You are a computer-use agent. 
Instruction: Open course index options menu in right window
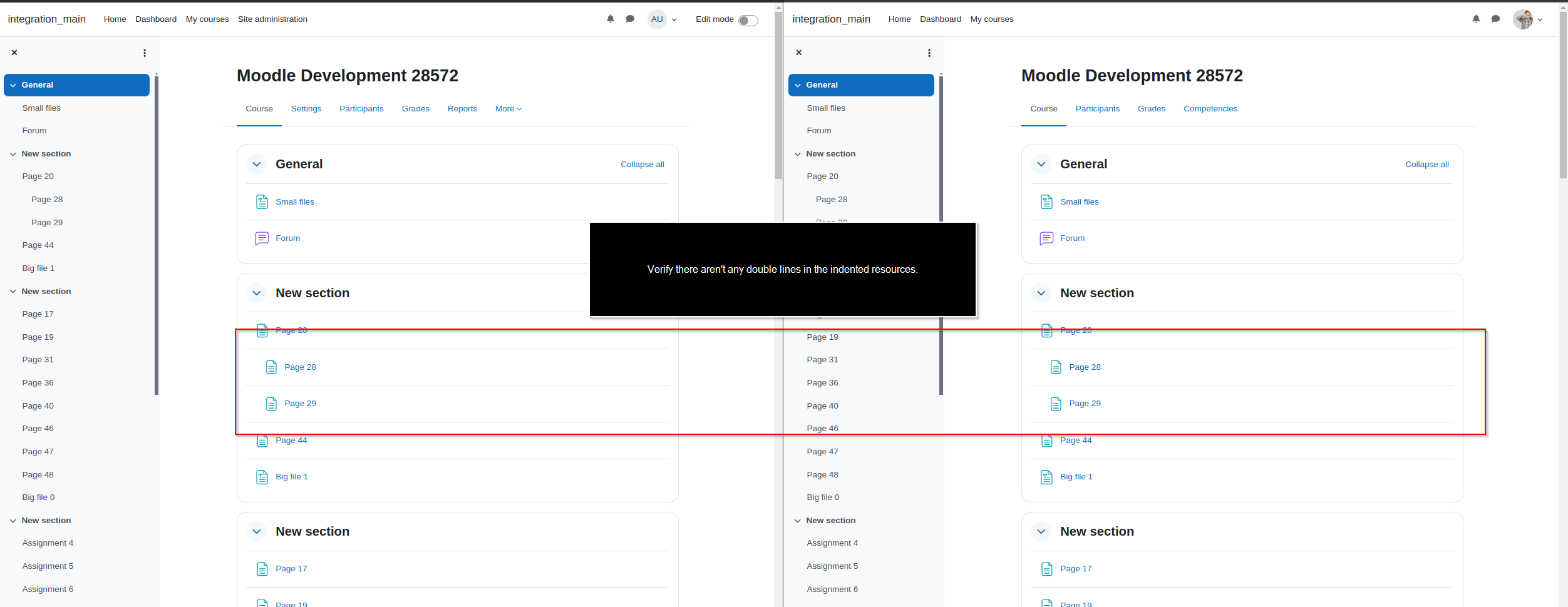[929, 53]
